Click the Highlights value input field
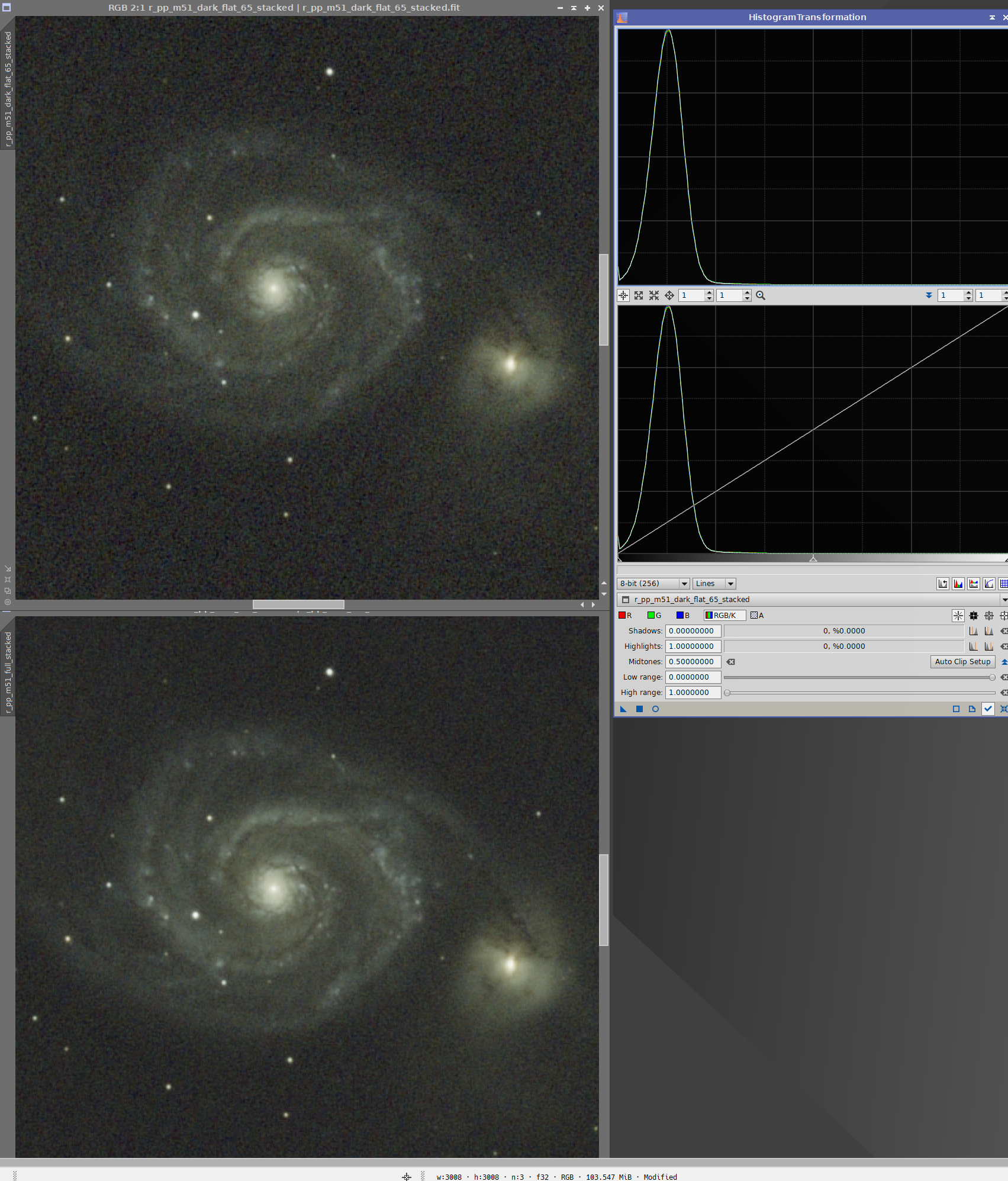 693,646
